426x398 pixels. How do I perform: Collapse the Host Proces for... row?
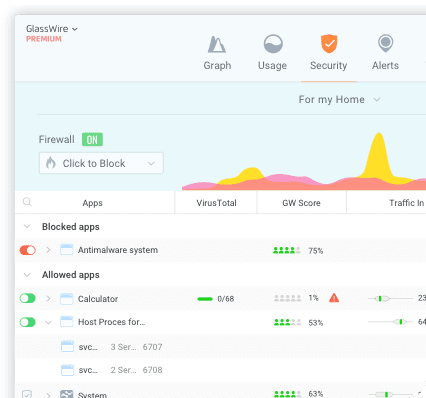pyautogui.click(x=48, y=322)
